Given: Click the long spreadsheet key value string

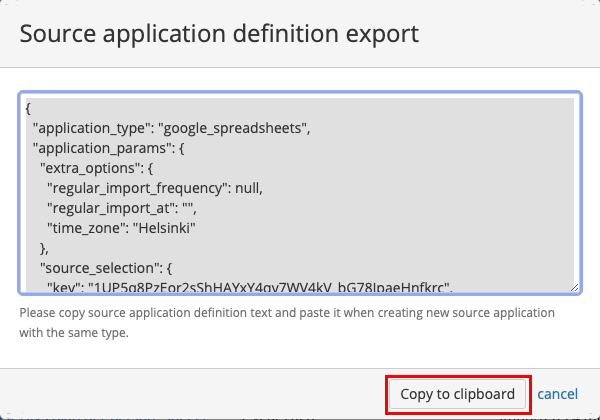Looking at the screenshot, I should (270, 288).
